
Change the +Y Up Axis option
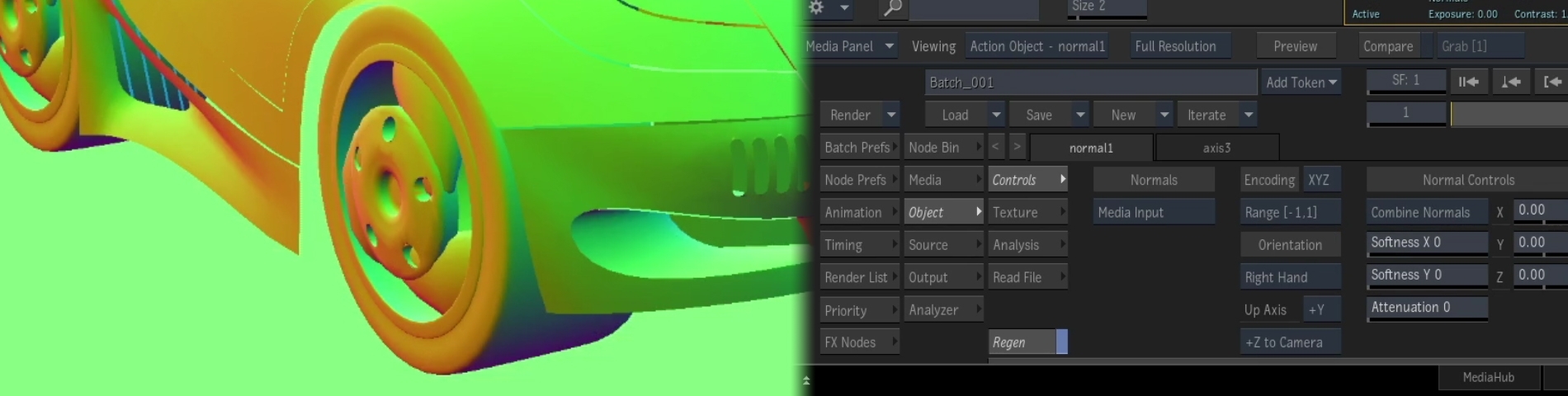(1321, 309)
